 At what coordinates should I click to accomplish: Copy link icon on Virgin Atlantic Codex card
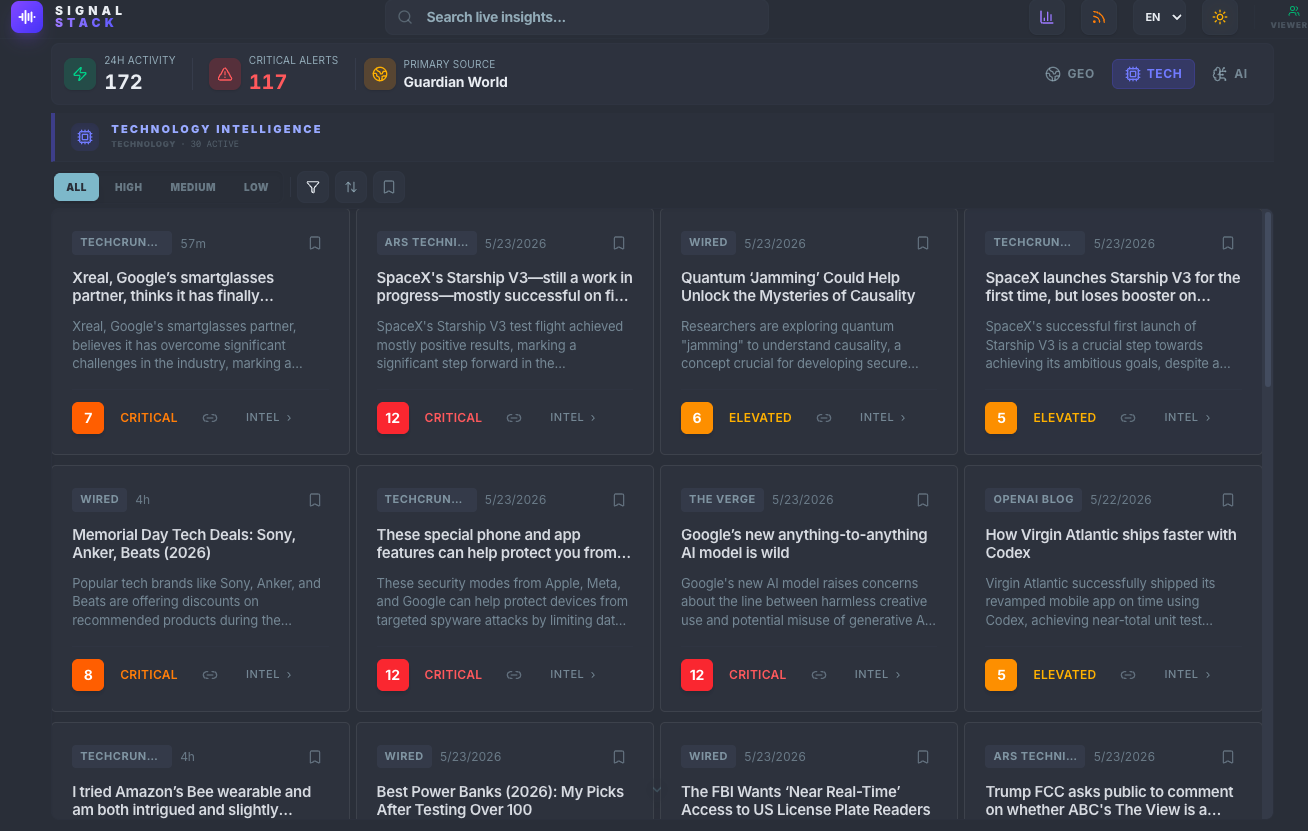click(x=1128, y=675)
